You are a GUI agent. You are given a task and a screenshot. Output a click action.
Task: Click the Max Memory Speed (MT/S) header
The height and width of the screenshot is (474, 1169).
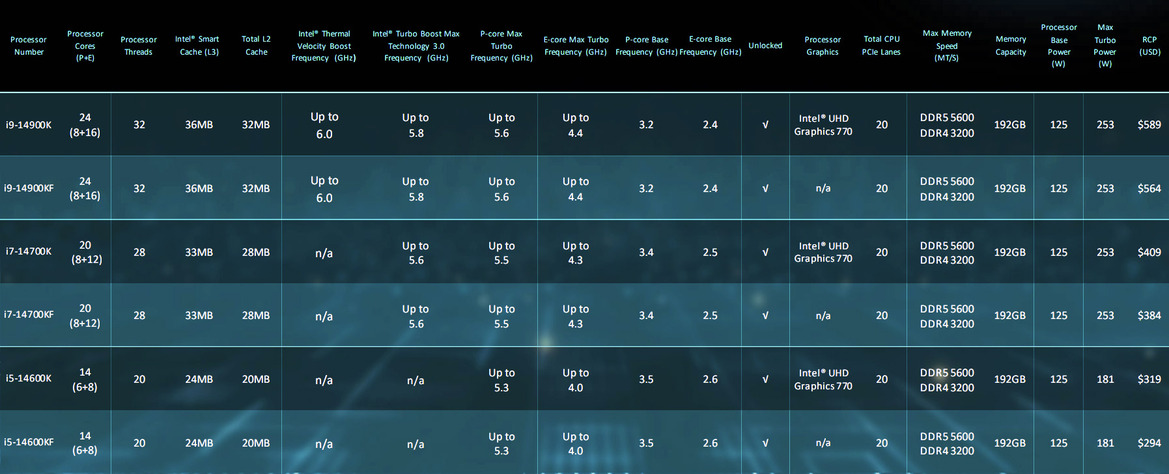click(x=947, y=45)
